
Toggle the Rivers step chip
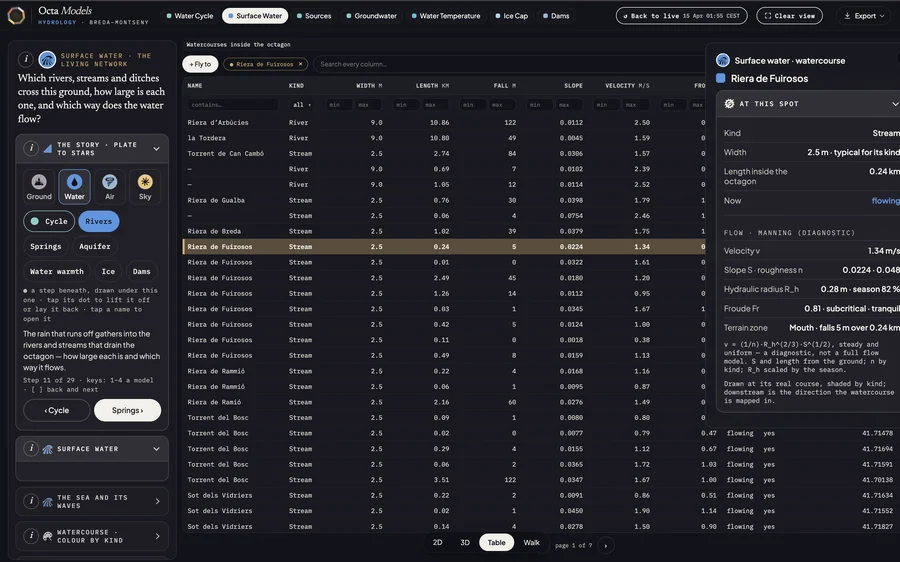coord(99,221)
